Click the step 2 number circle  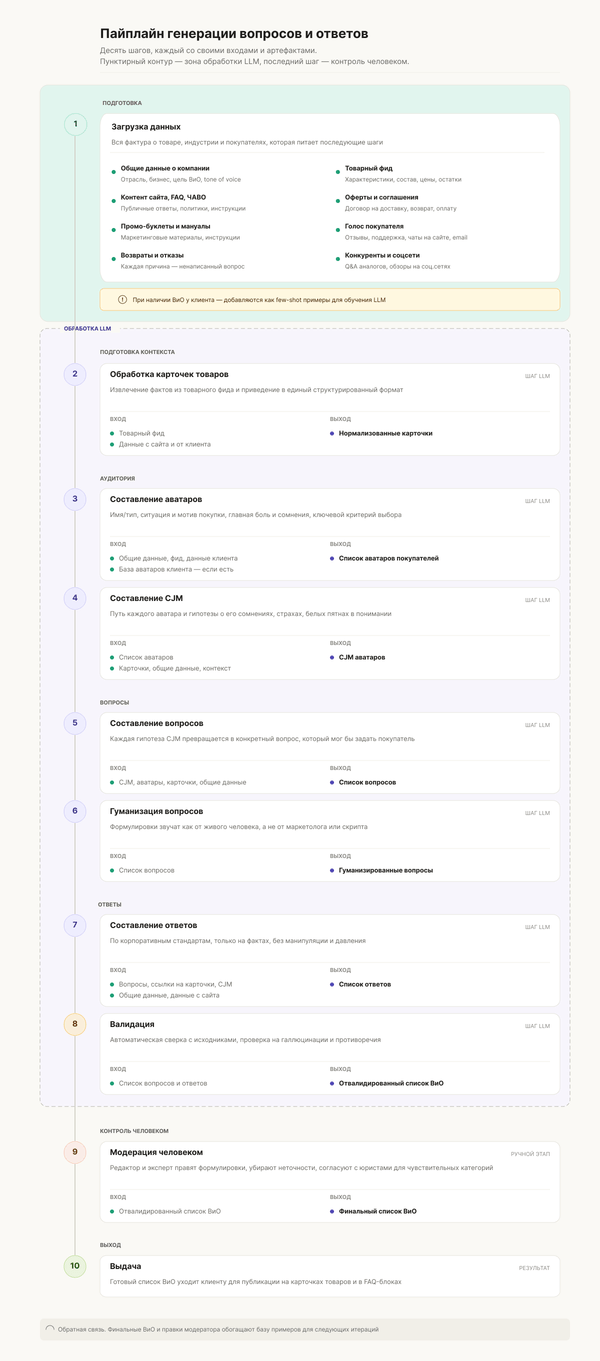click(75, 374)
